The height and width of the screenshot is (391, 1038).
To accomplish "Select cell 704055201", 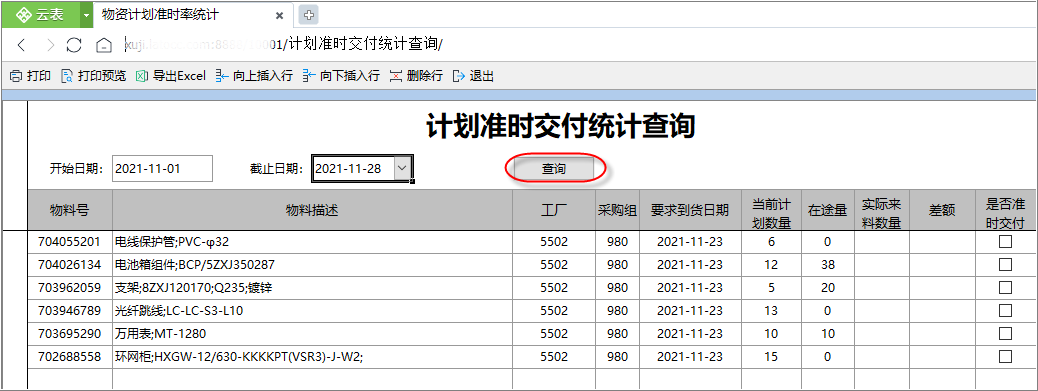I will [x=70, y=242].
